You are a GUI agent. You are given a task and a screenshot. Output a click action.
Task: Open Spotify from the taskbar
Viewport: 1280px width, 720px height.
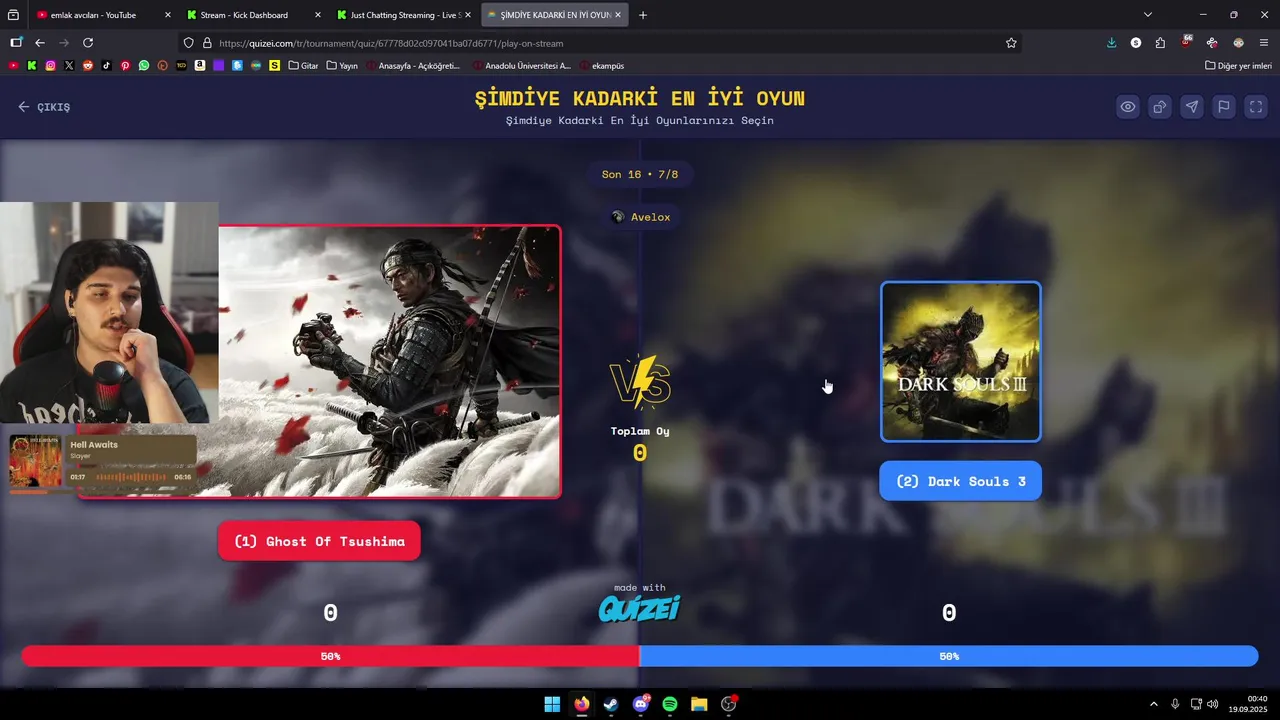coord(670,704)
